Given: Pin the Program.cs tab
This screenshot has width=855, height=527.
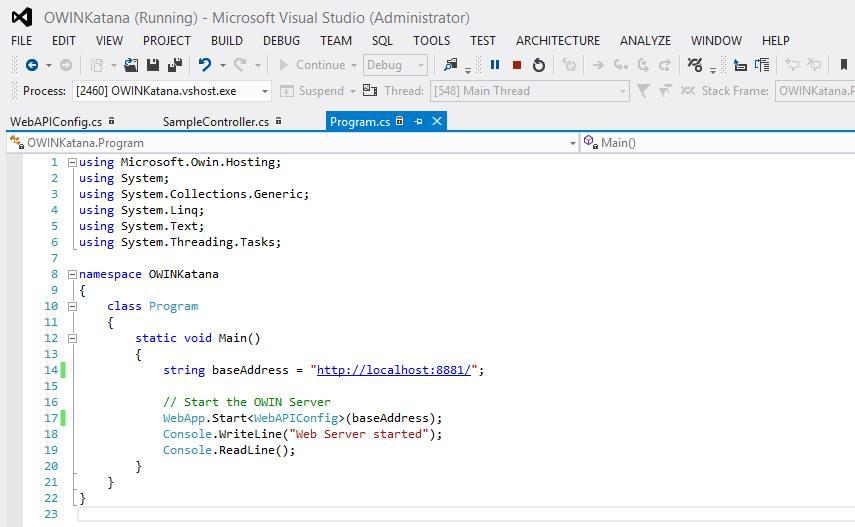Looking at the screenshot, I should [418, 121].
